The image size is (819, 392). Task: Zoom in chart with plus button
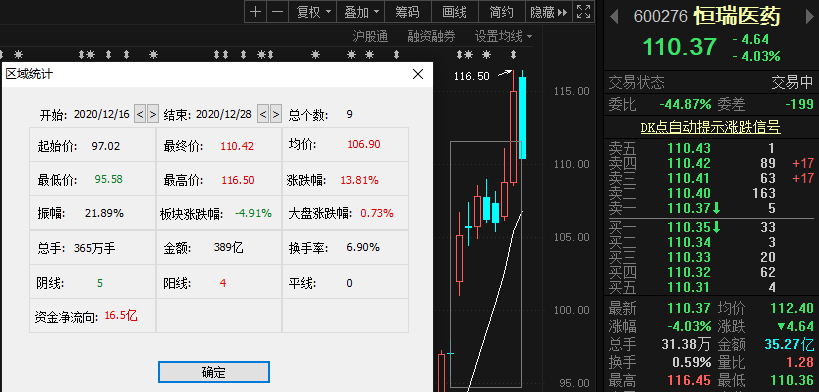[x=255, y=12]
